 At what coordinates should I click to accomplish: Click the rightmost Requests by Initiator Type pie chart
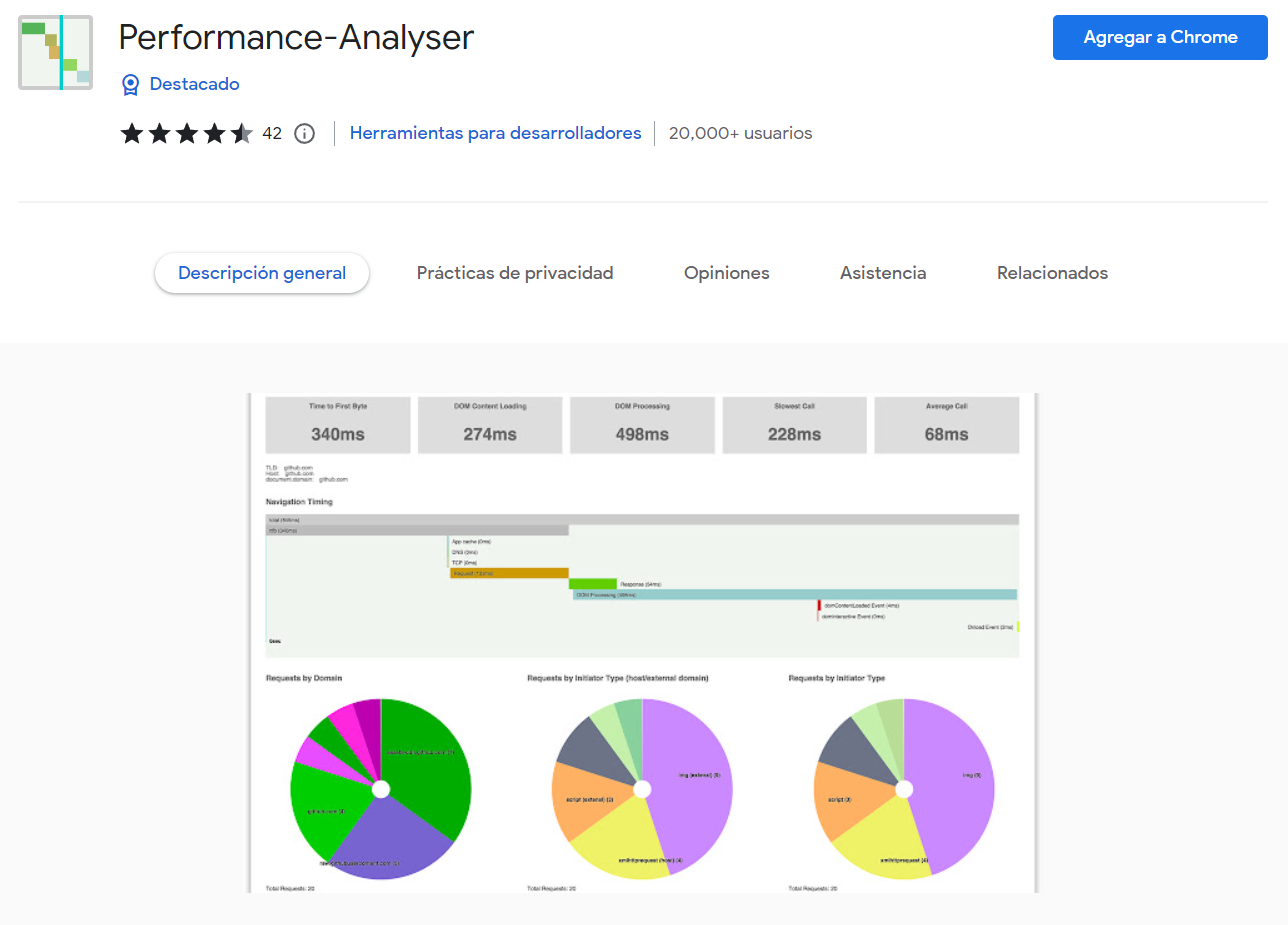point(904,789)
